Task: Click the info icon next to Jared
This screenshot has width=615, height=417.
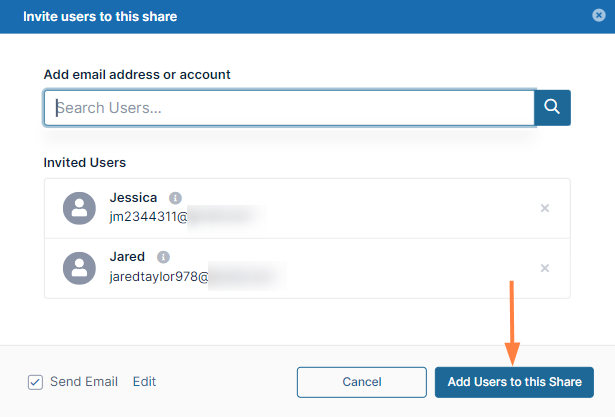Action: pos(163,257)
